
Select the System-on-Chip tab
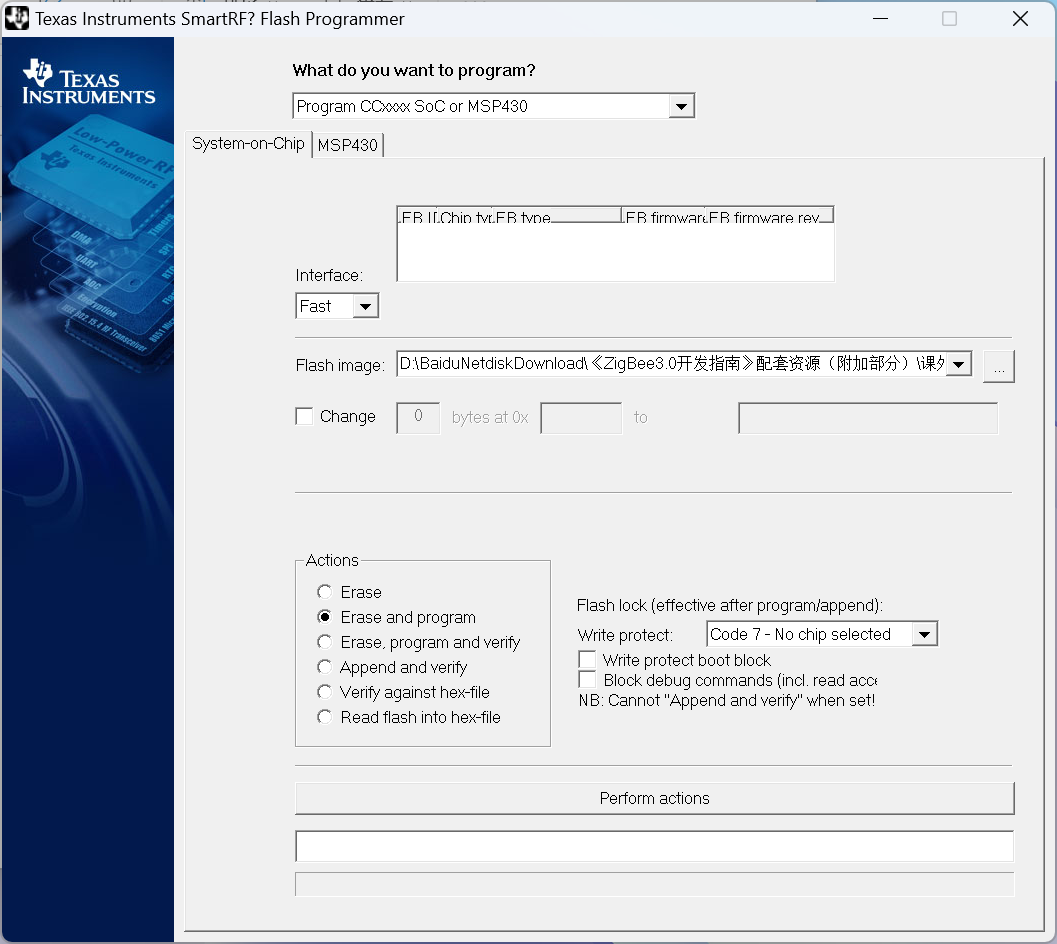pos(248,143)
